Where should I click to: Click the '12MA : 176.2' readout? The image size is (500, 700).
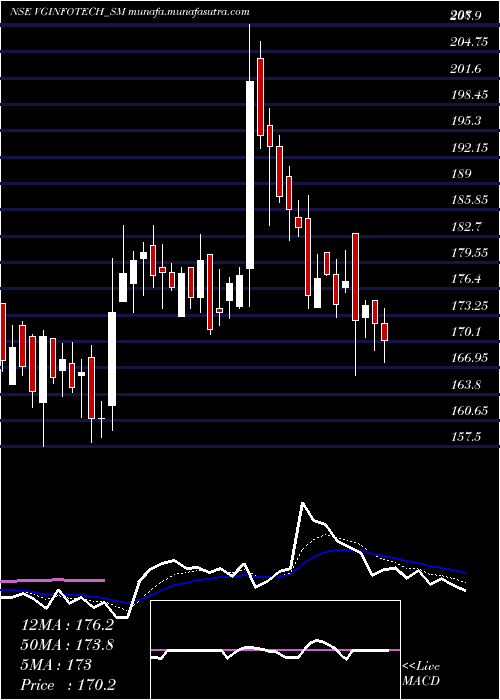click(x=67, y=625)
